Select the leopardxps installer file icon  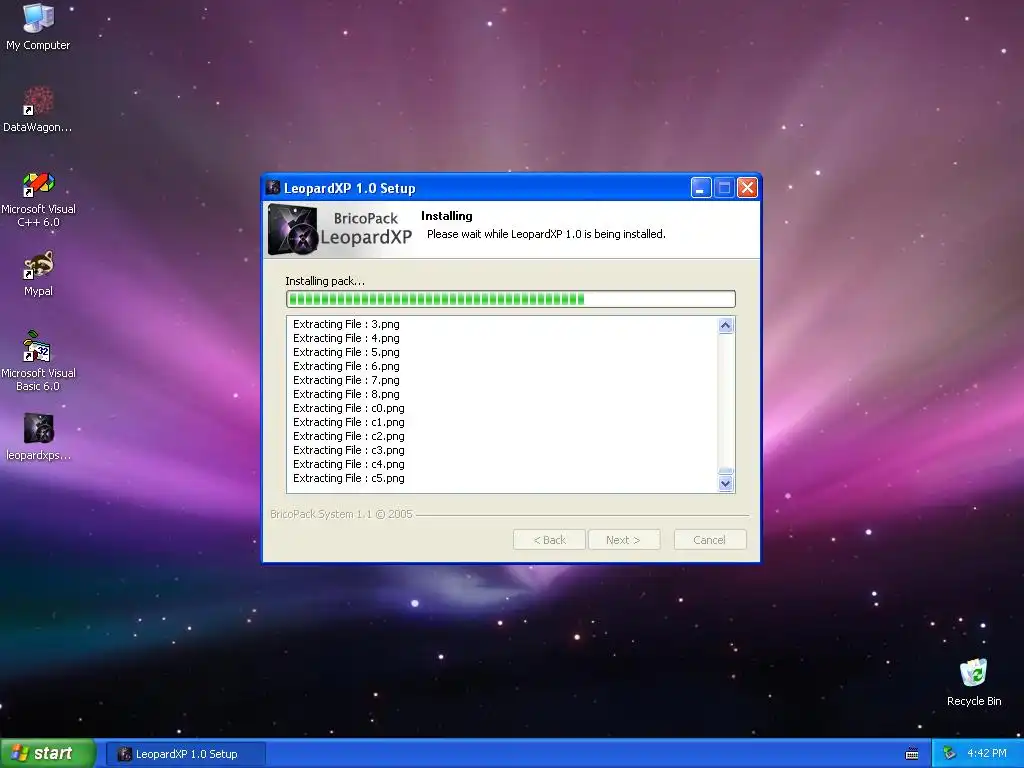tap(38, 438)
